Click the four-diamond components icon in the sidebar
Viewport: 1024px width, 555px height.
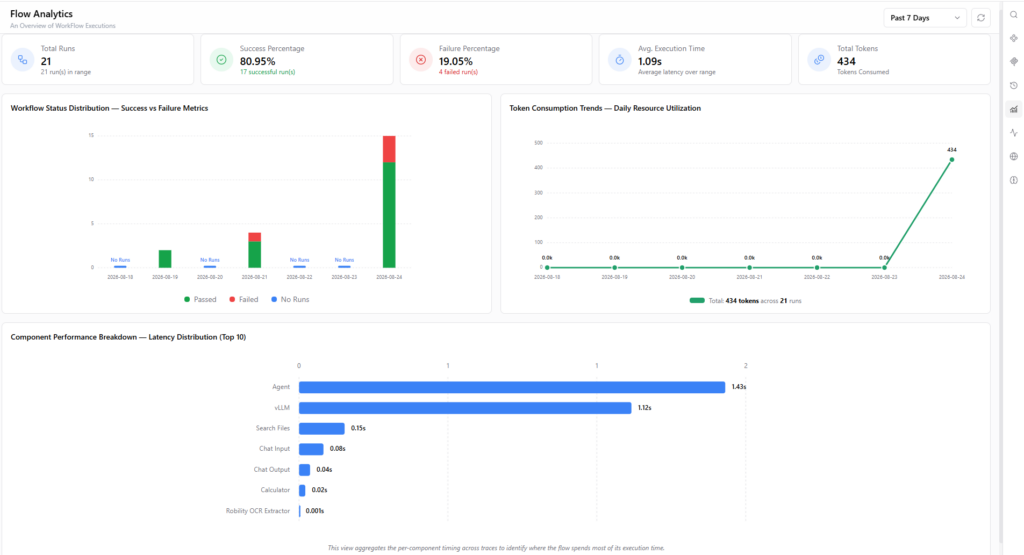point(1014,38)
